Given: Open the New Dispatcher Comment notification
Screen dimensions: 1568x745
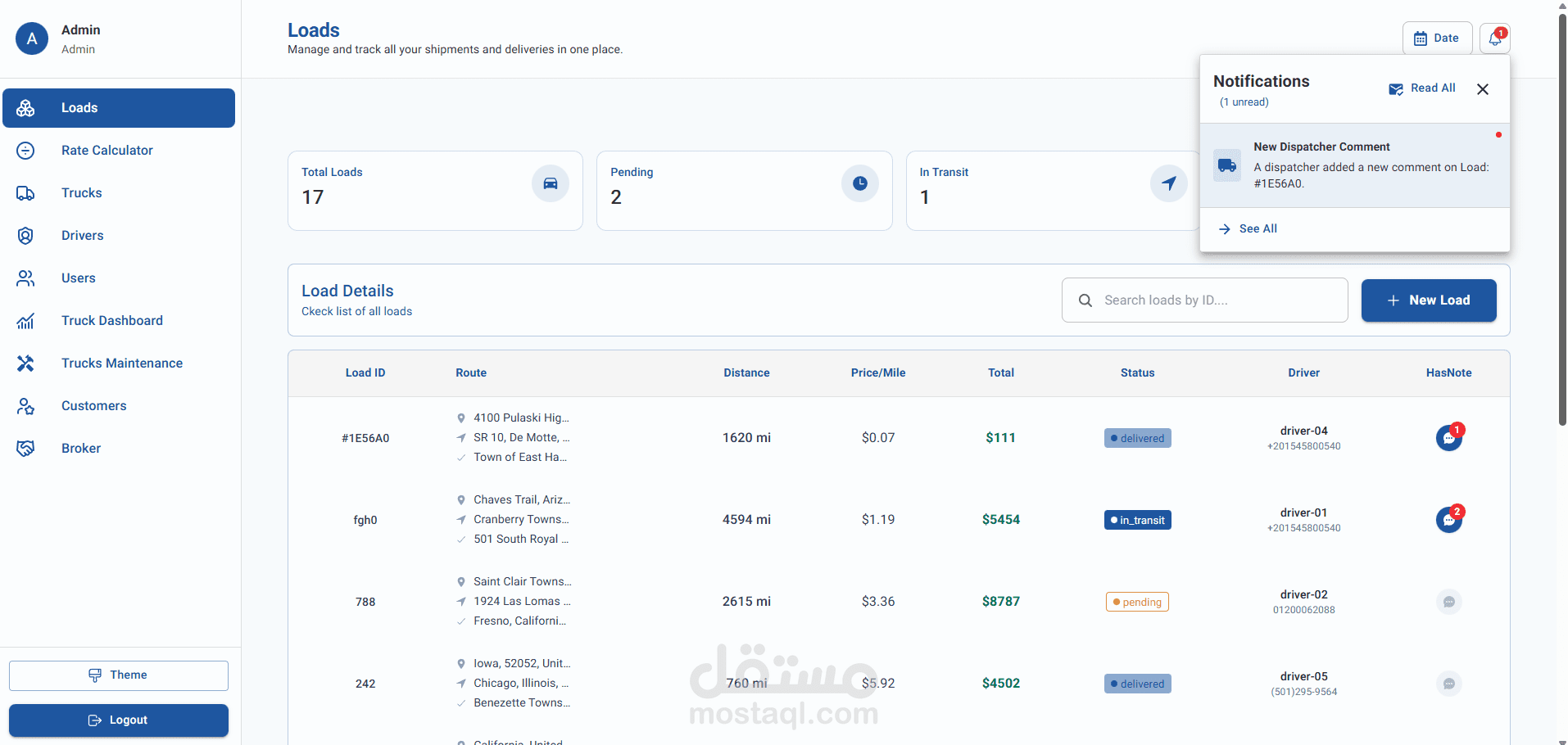Looking at the screenshot, I should click(x=1355, y=165).
